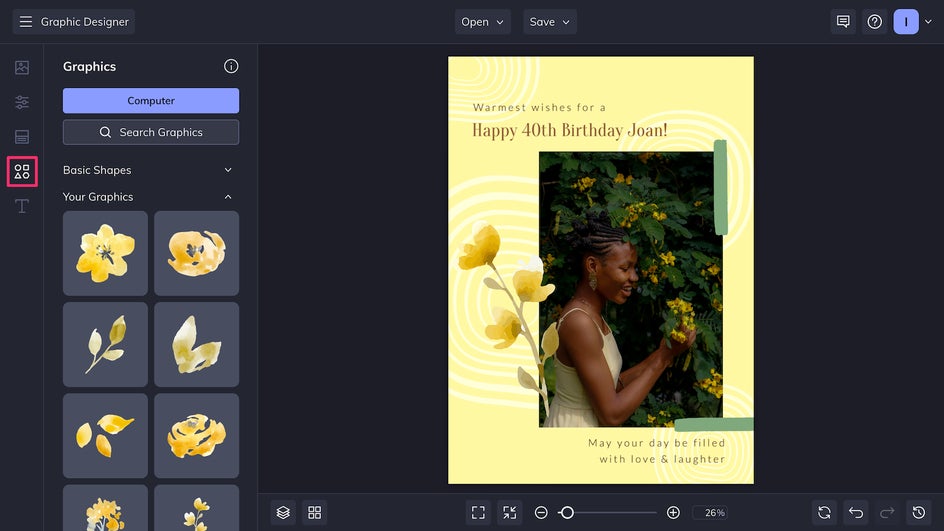Show Graphics panel info icon
944x531 pixels.
pyautogui.click(x=231, y=66)
